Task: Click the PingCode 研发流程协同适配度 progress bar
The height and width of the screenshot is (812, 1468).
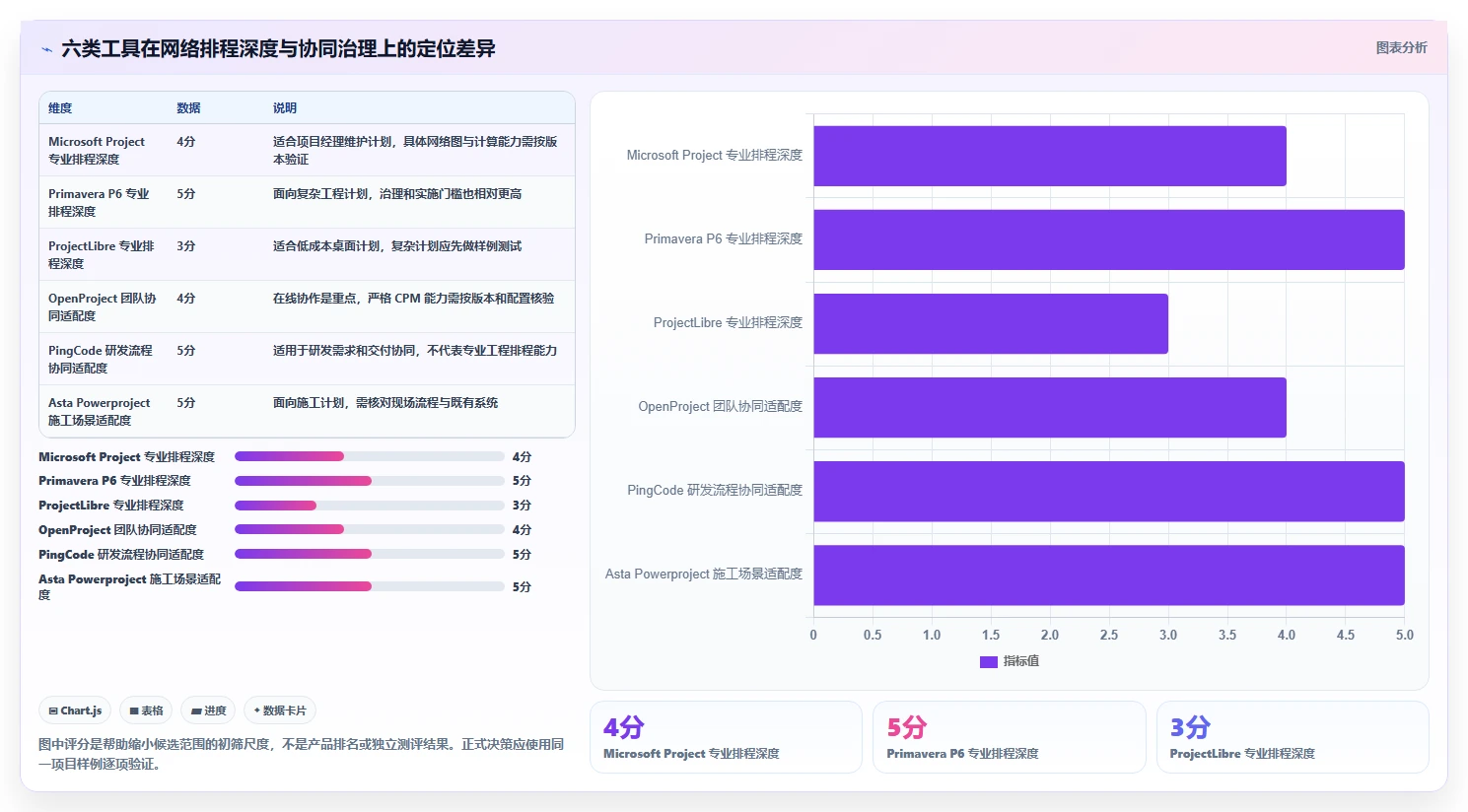Action: pos(370,554)
